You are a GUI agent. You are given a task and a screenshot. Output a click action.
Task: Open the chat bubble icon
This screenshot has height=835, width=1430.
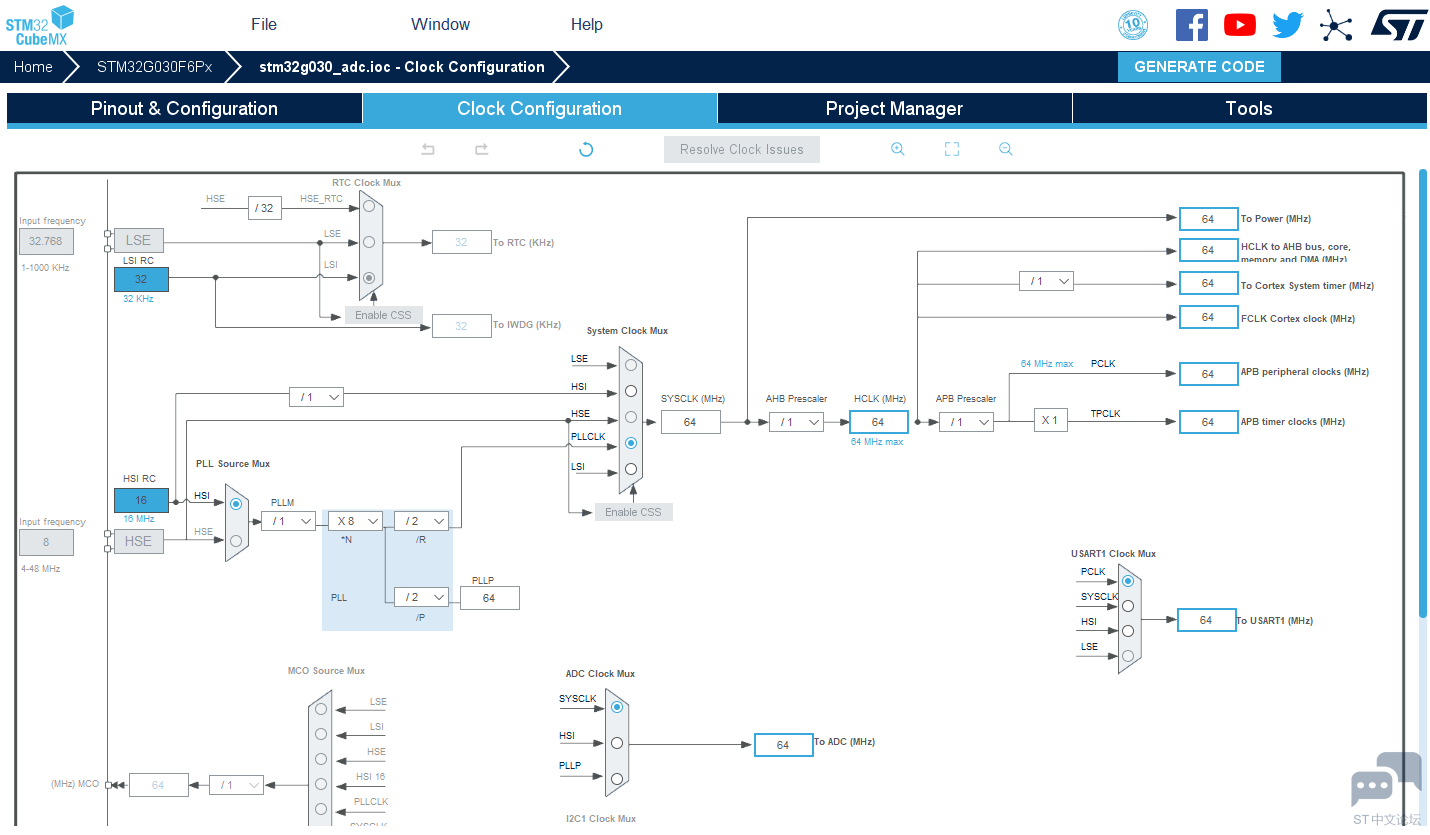click(1385, 780)
